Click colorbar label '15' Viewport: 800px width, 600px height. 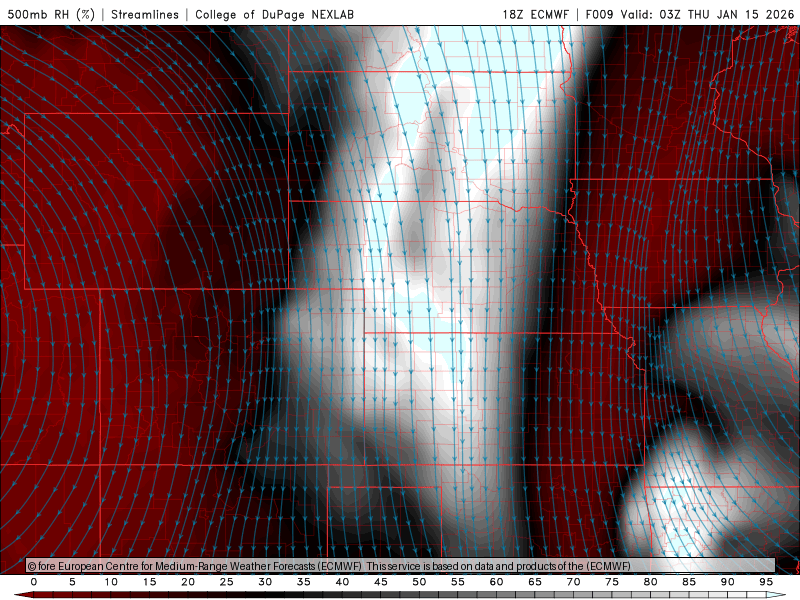point(149,582)
